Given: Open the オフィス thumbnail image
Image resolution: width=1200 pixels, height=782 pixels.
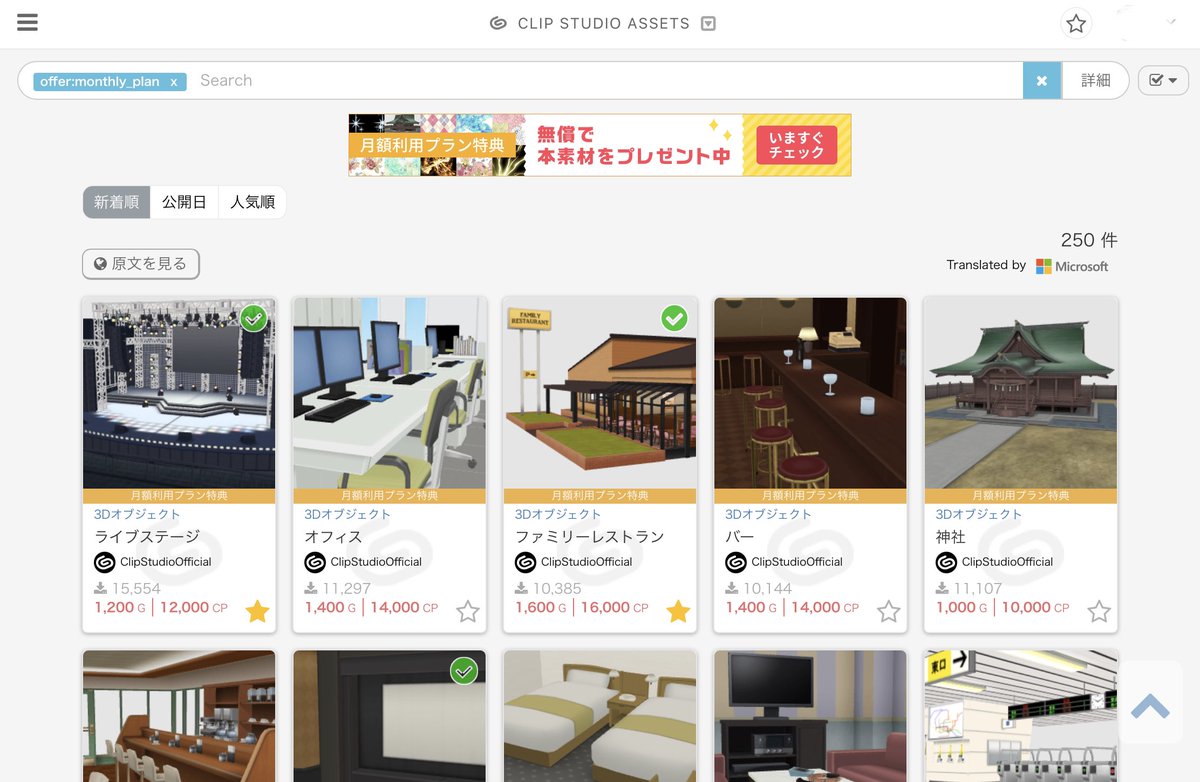Looking at the screenshot, I should tap(389, 392).
